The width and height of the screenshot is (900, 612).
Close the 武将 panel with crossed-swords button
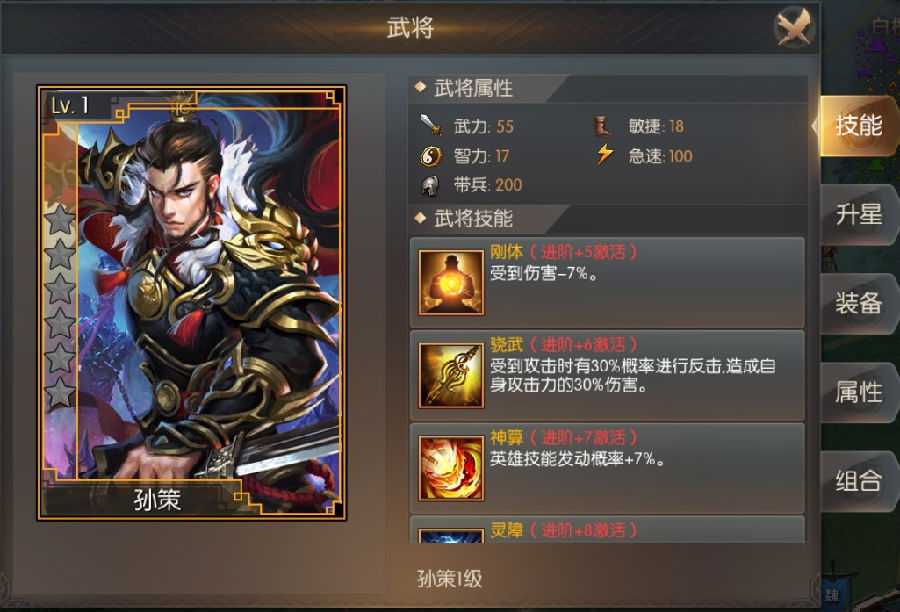click(794, 26)
